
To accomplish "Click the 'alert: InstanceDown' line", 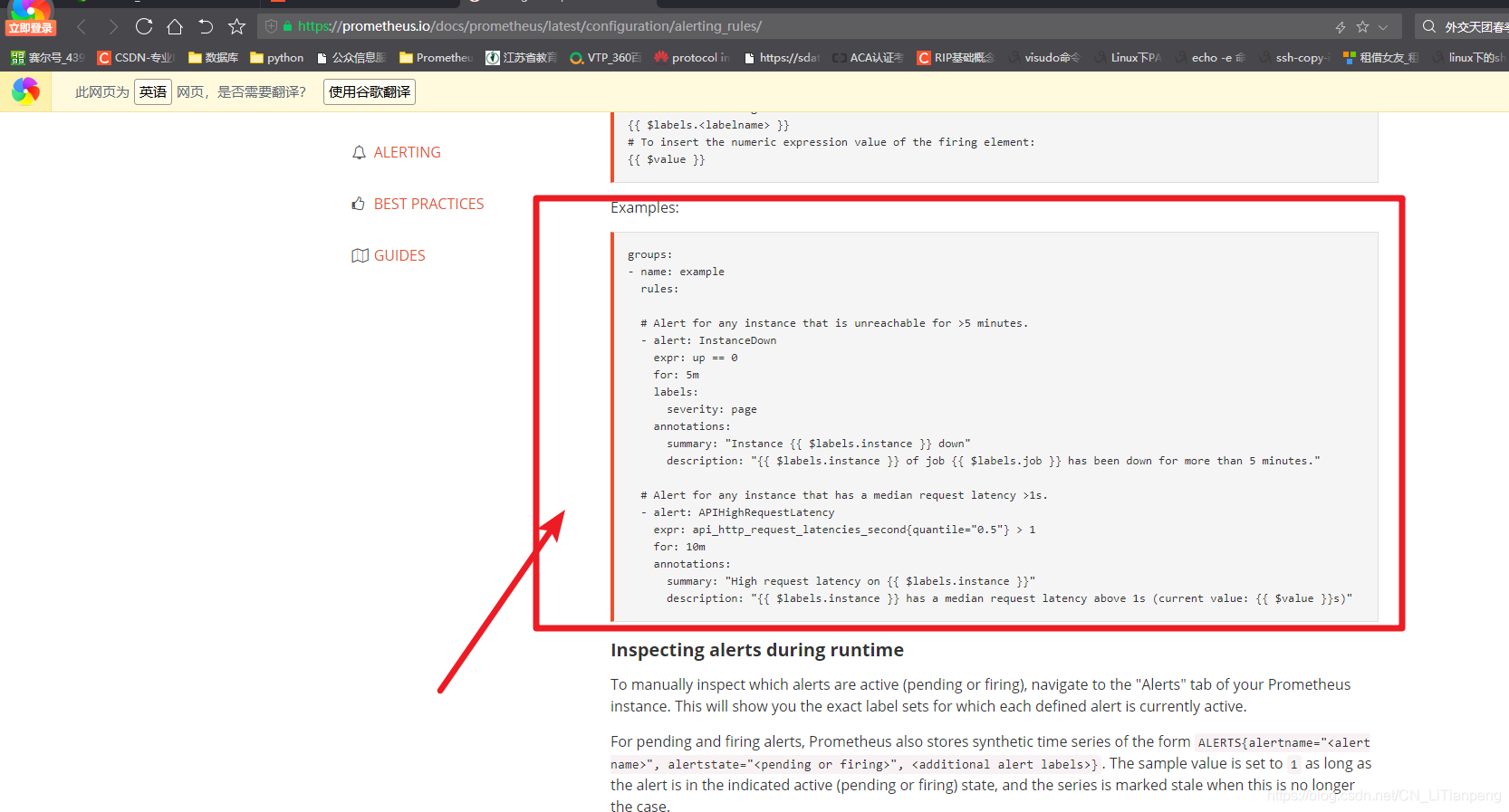I will pyautogui.click(x=708, y=340).
